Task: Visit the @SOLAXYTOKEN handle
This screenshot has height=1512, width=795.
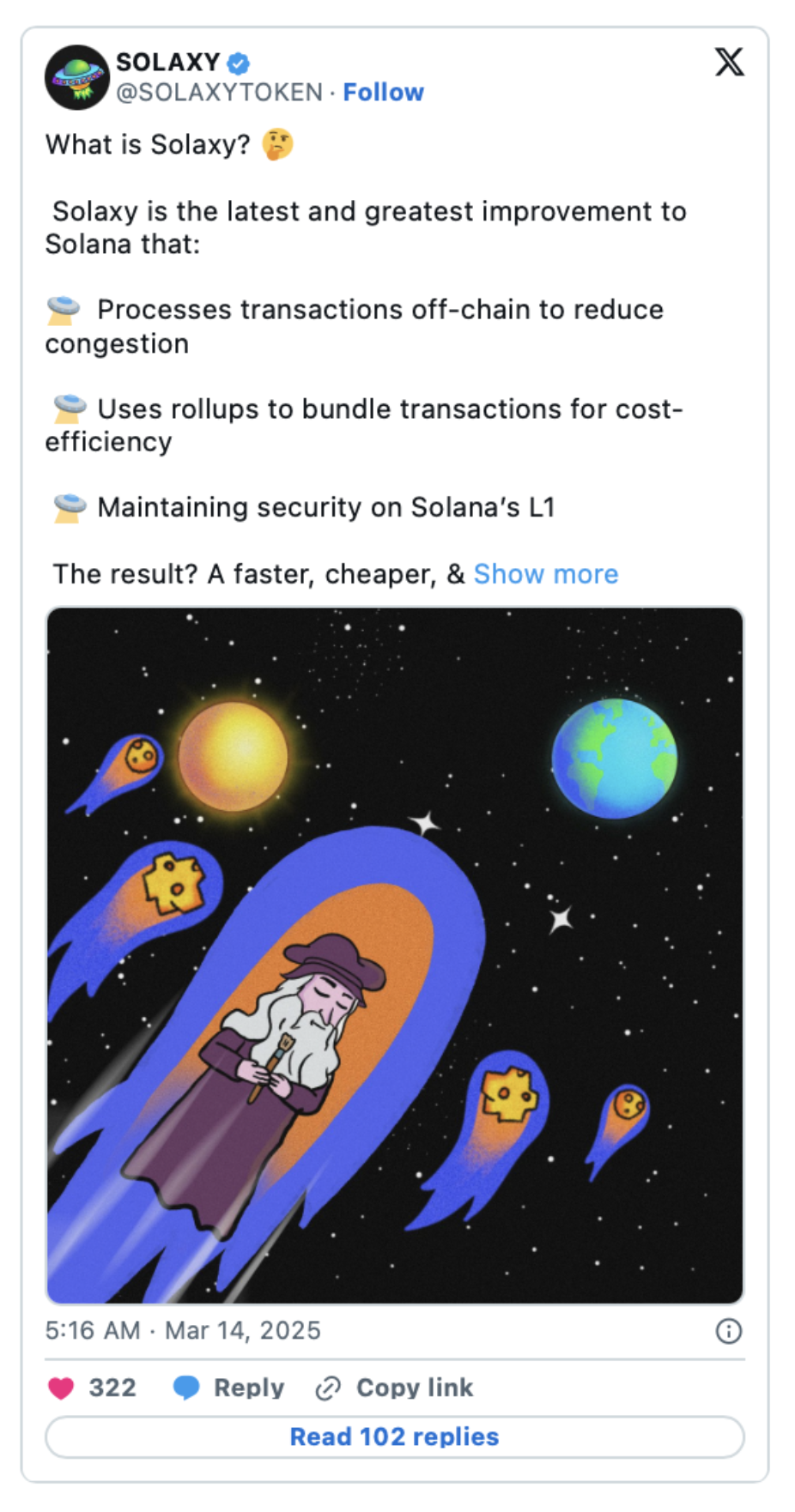Action: (x=219, y=92)
